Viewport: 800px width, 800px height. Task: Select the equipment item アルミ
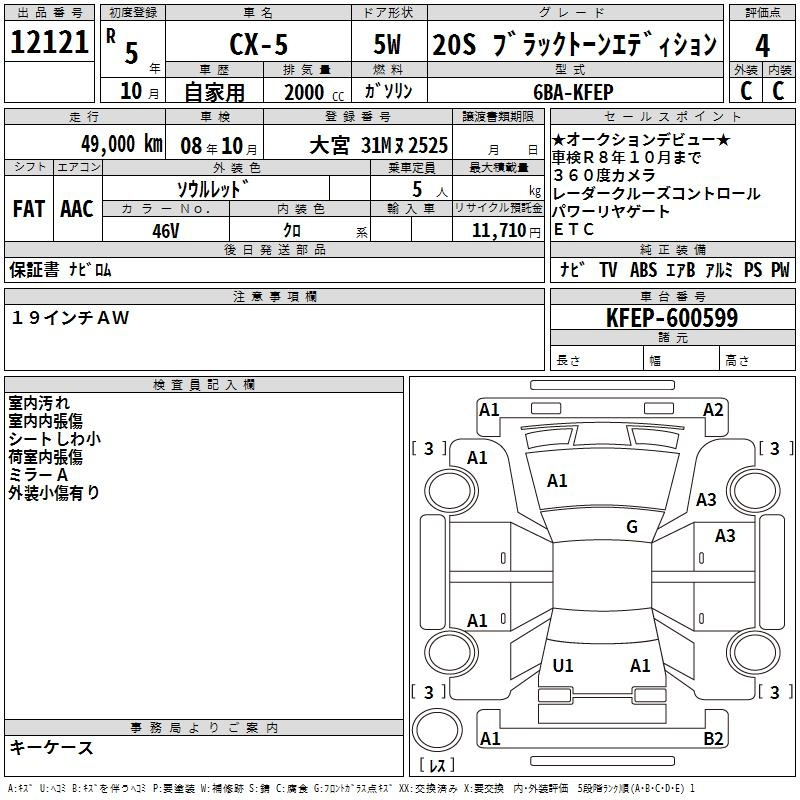[719, 269]
